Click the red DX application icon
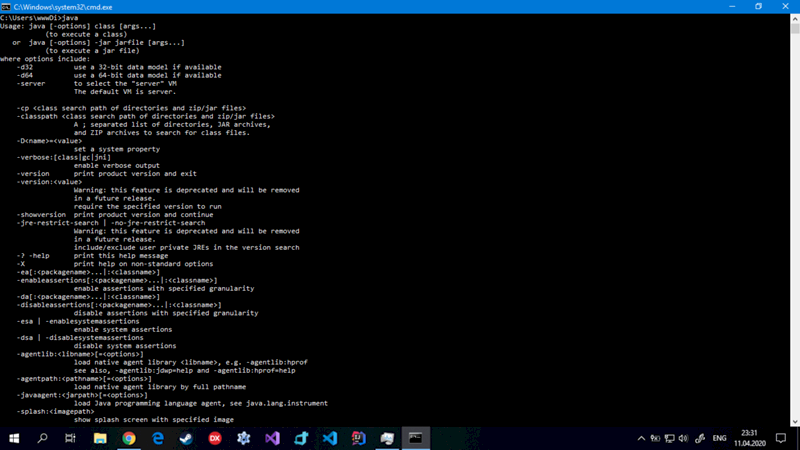The width and height of the screenshot is (800, 450). coord(215,438)
